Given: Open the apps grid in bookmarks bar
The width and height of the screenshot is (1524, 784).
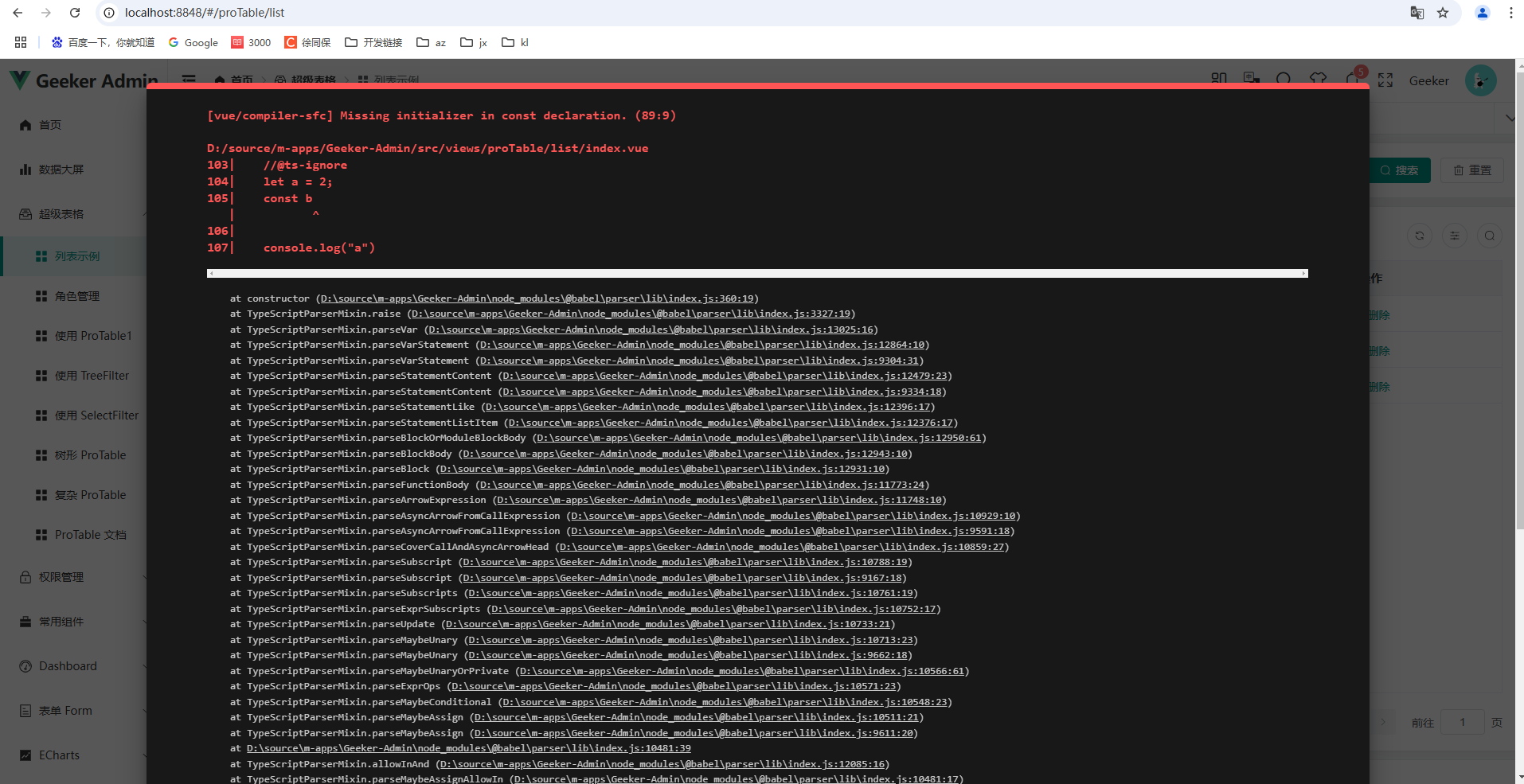Looking at the screenshot, I should [21, 42].
